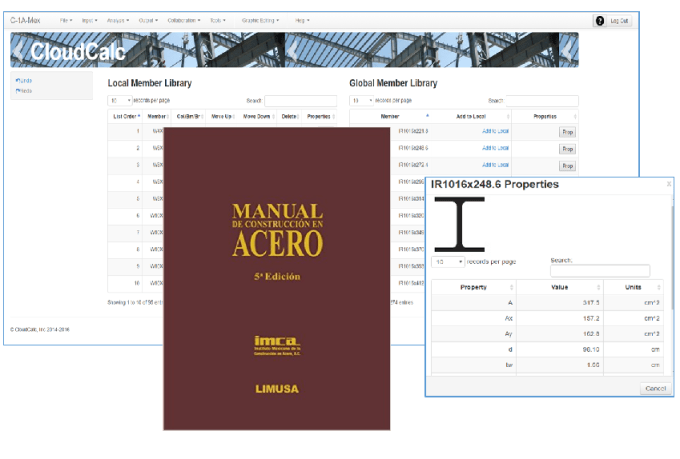Click the Redo link in sidebar
The height and width of the screenshot is (459, 680).
coord(26,90)
